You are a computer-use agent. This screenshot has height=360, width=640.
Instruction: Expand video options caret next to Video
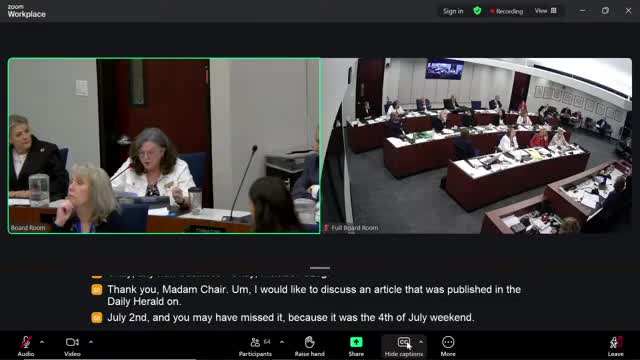91,342
